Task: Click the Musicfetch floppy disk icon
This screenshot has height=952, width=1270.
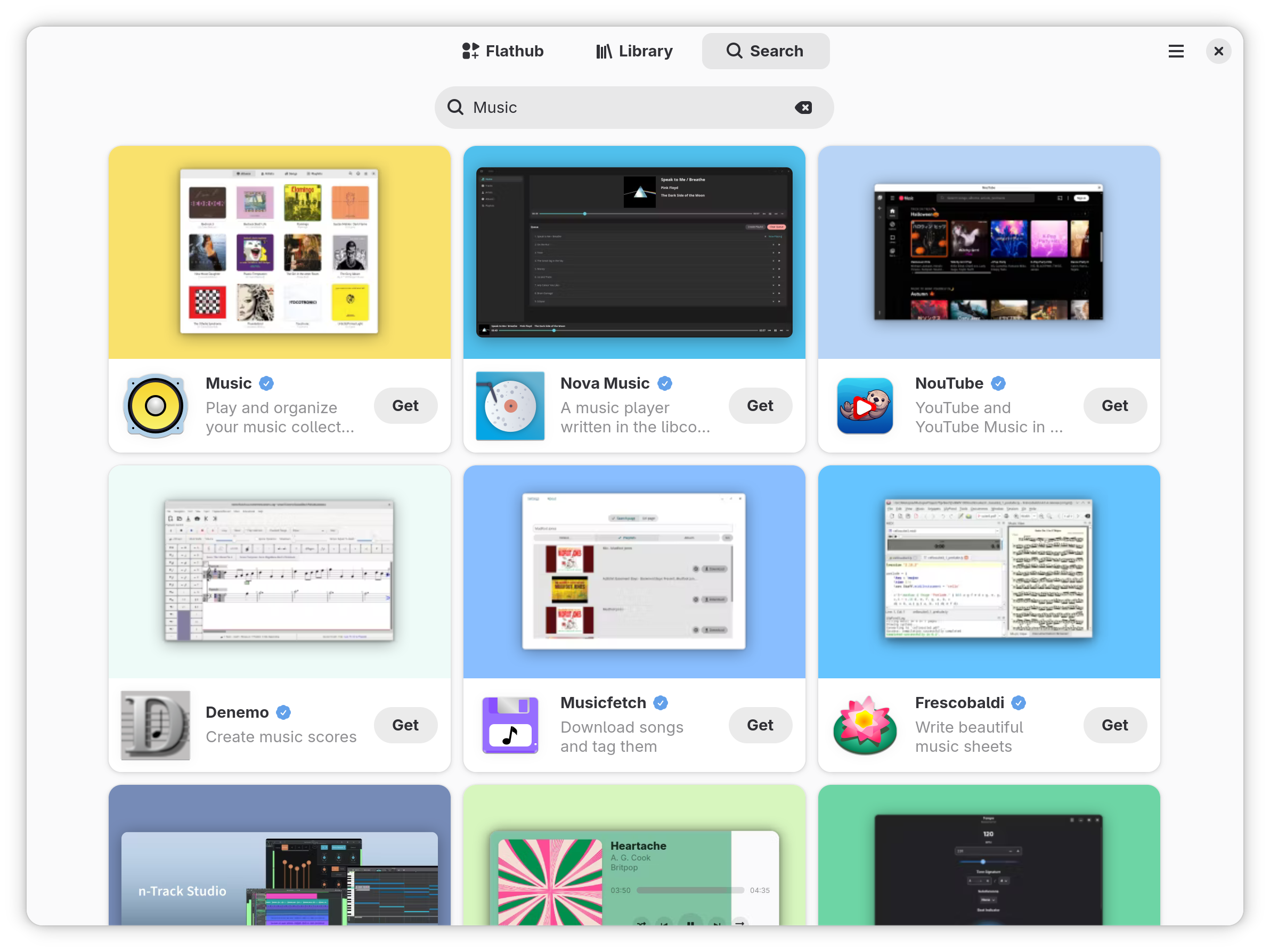Action: (510, 725)
